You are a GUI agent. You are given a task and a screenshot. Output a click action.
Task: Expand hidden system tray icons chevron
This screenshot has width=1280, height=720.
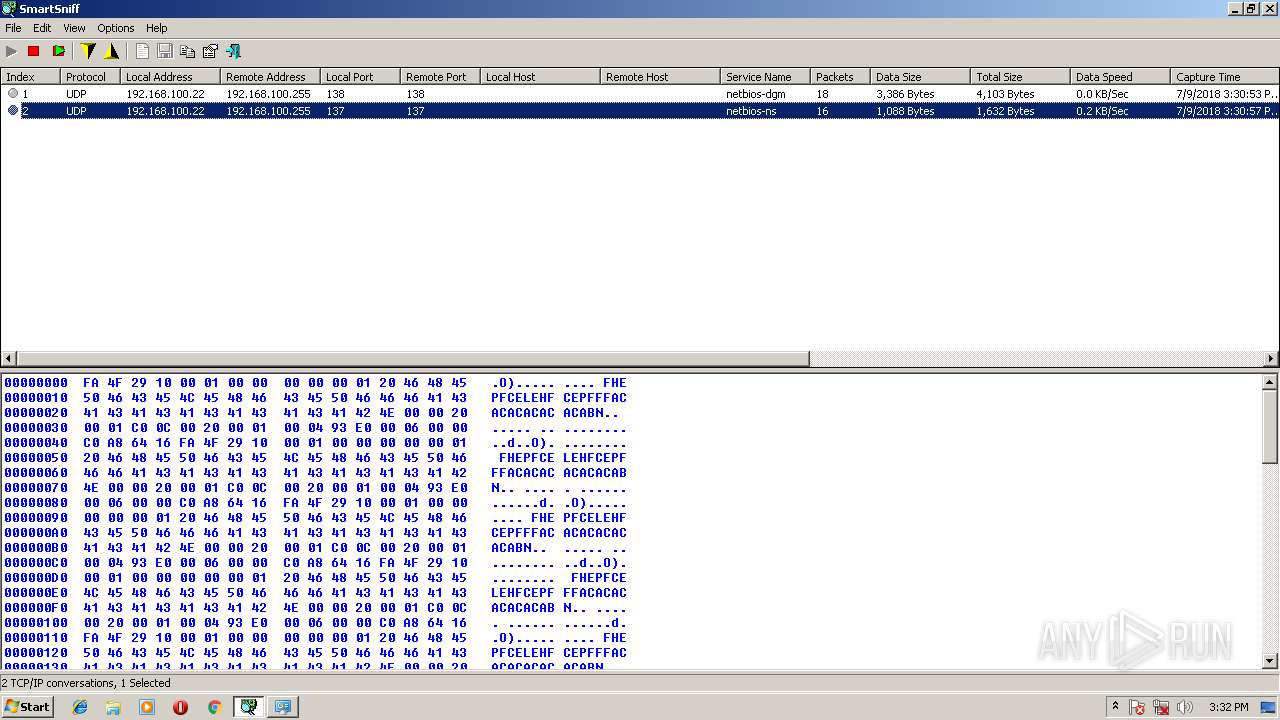(1116, 707)
